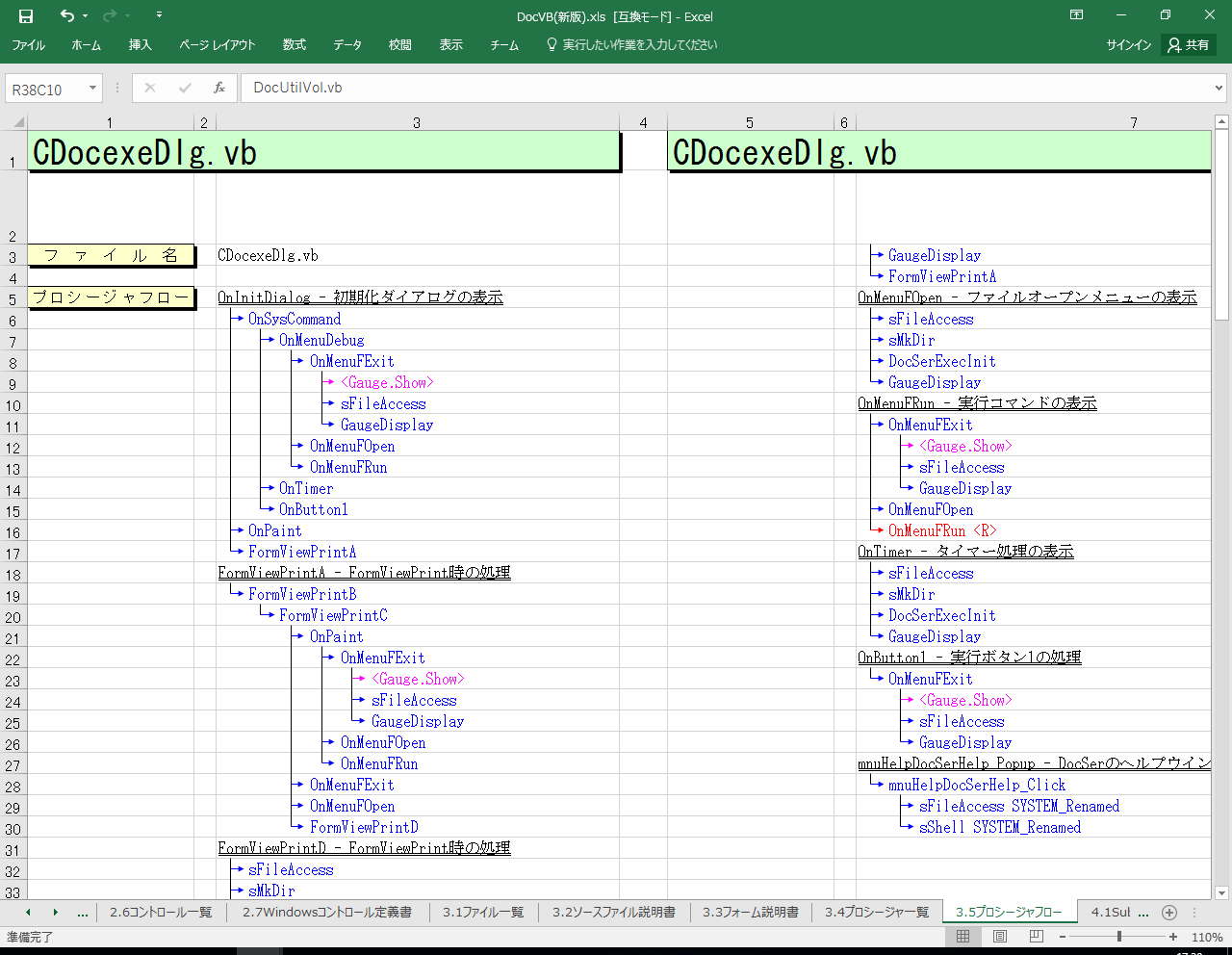
Task: Switch to the 3.2ソースファイル説明書 sheet
Action: (x=614, y=912)
